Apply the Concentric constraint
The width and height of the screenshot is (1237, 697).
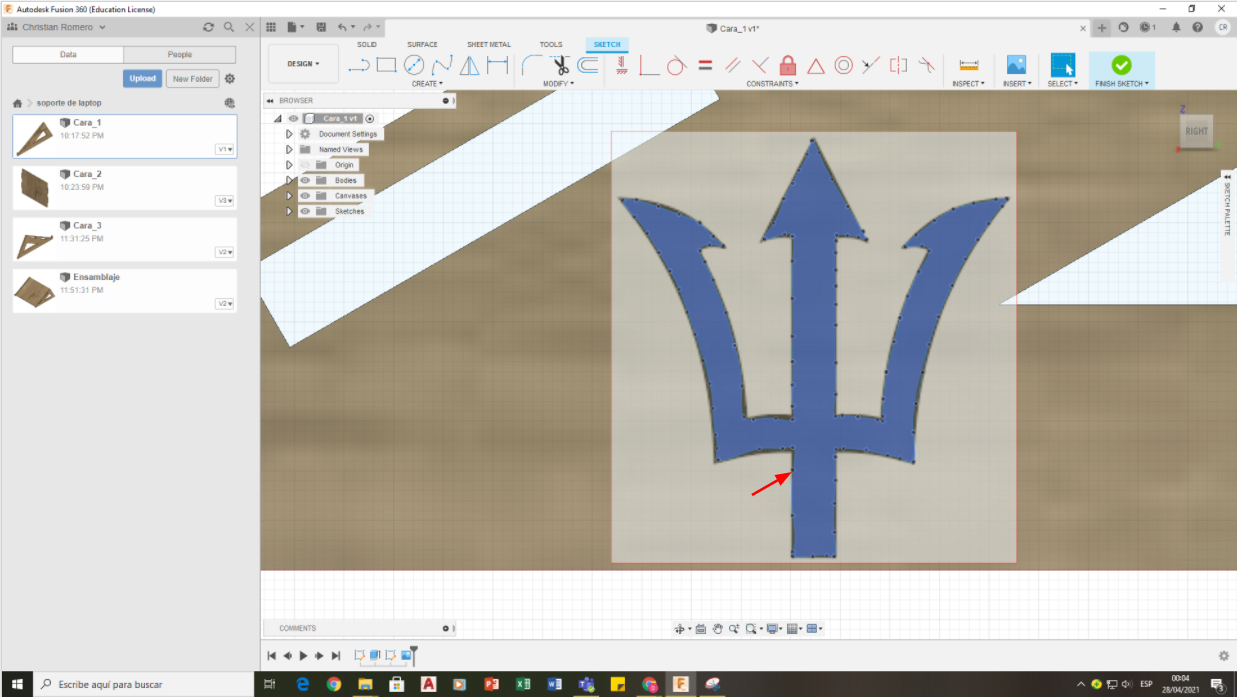pos(843,66)
